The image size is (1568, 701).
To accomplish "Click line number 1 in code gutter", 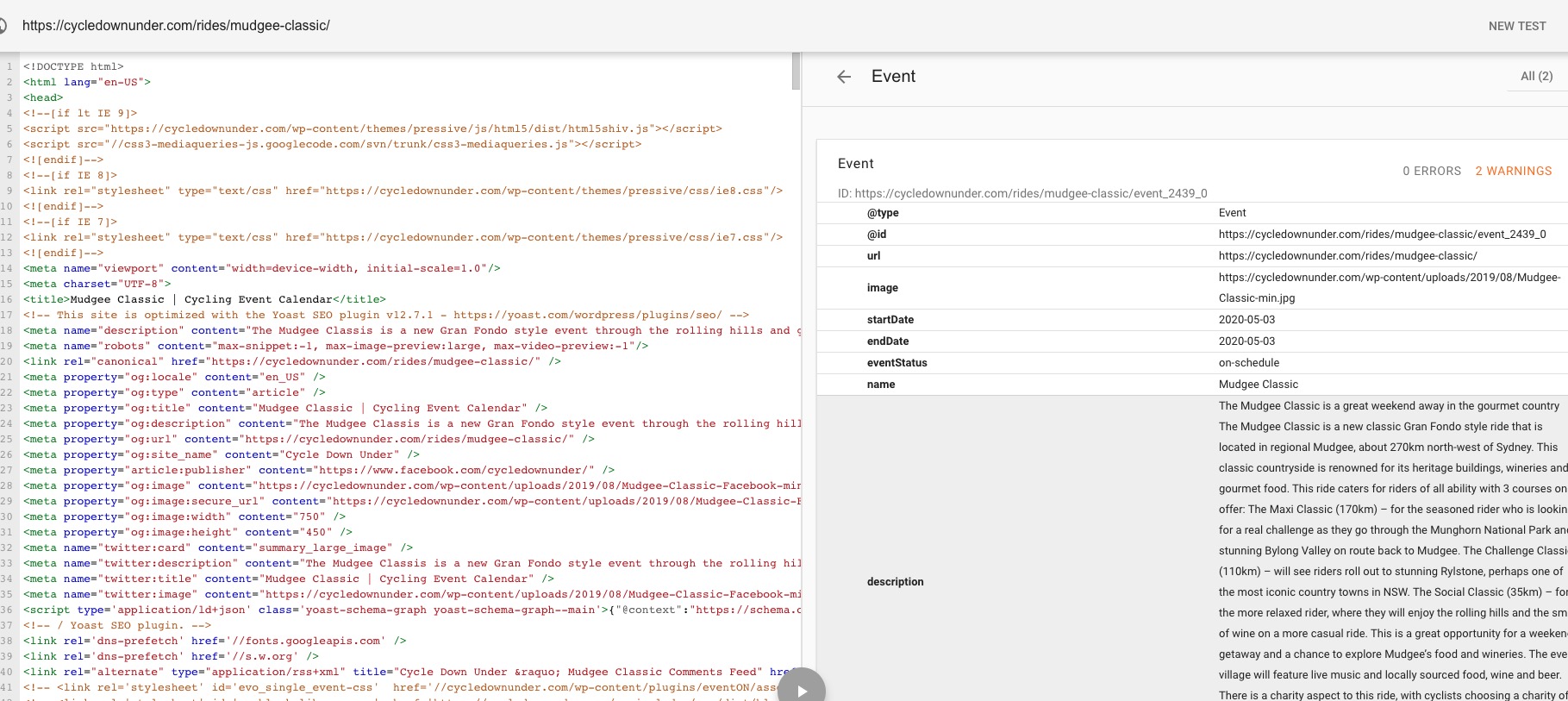I will coord(9,66).
